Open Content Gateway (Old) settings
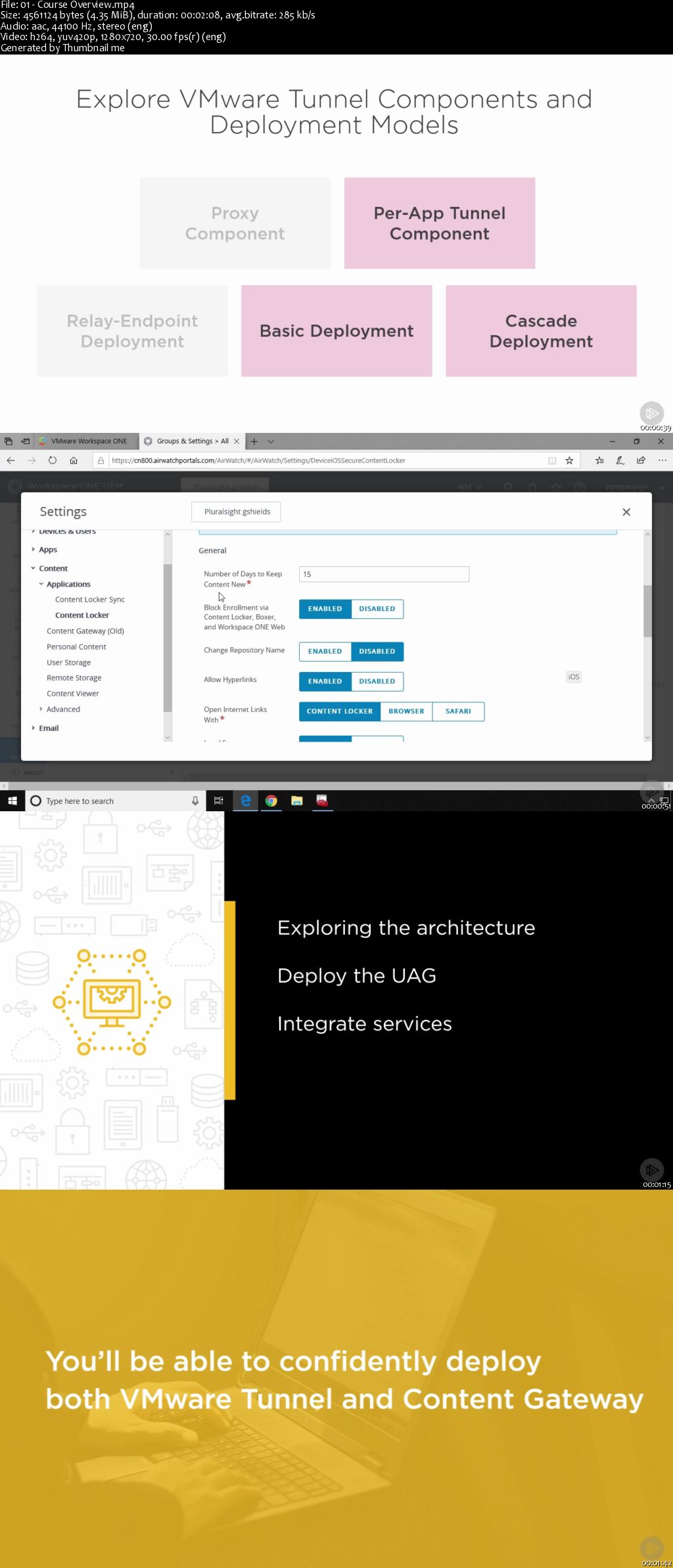This screenshot has height=1568, width=673. [85, 631]
